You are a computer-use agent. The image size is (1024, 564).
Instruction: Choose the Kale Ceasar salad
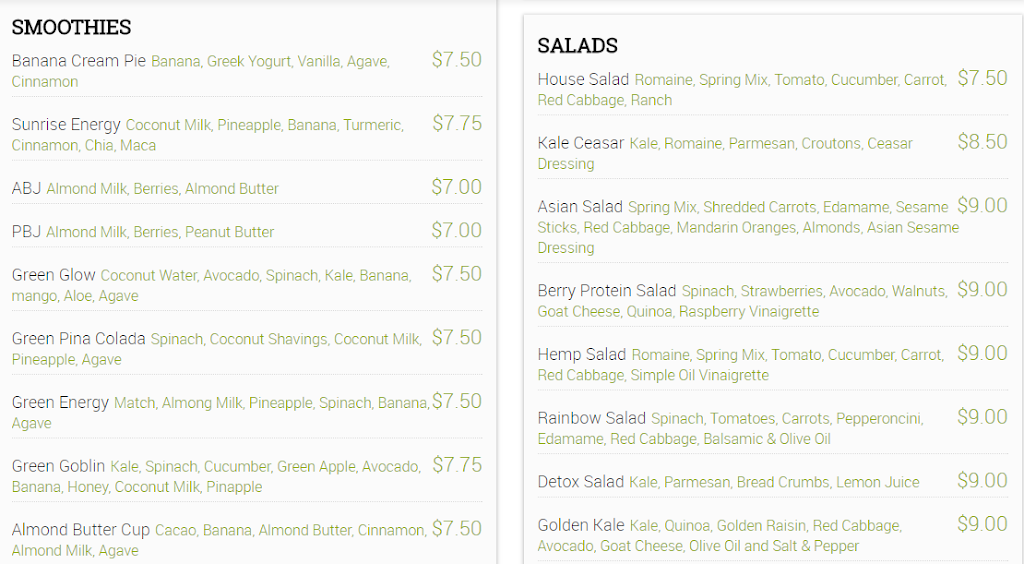click(x=581, y=143)
